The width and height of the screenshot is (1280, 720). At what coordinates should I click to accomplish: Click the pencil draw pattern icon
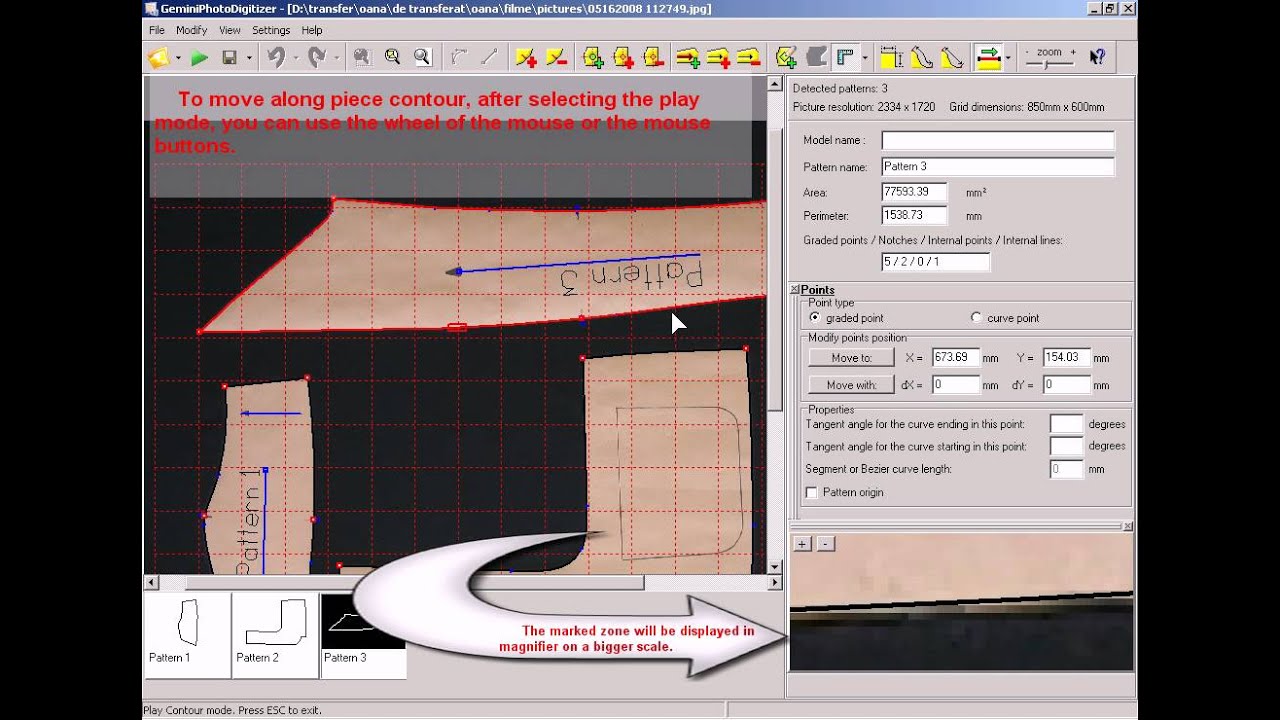(x=786, y=58)
